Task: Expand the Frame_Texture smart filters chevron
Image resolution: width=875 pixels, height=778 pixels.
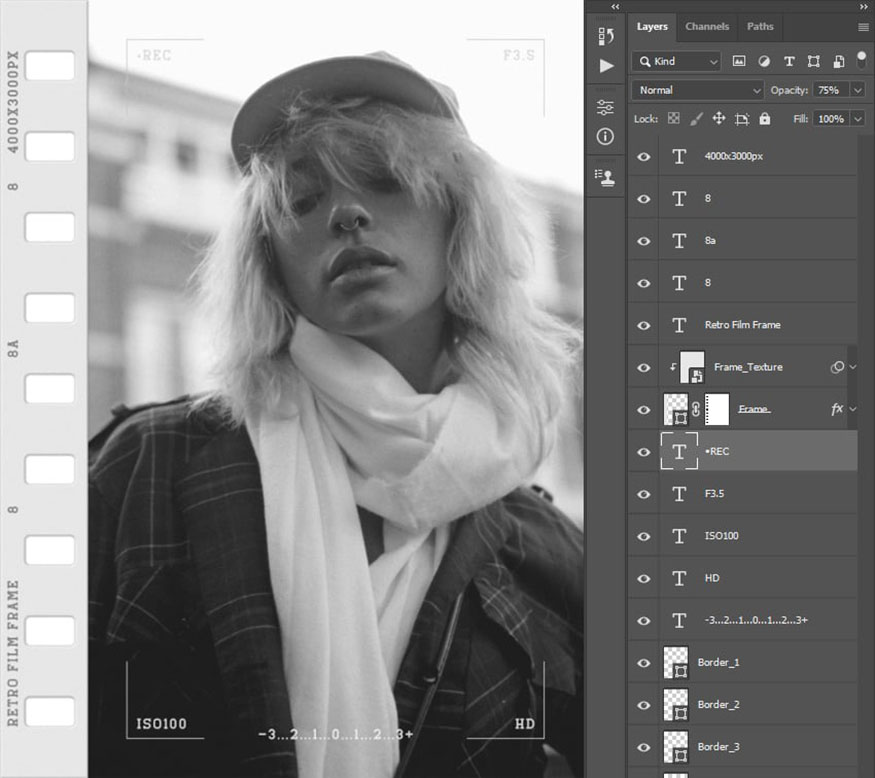Action: pyautogui.click(x=853, y=367)
